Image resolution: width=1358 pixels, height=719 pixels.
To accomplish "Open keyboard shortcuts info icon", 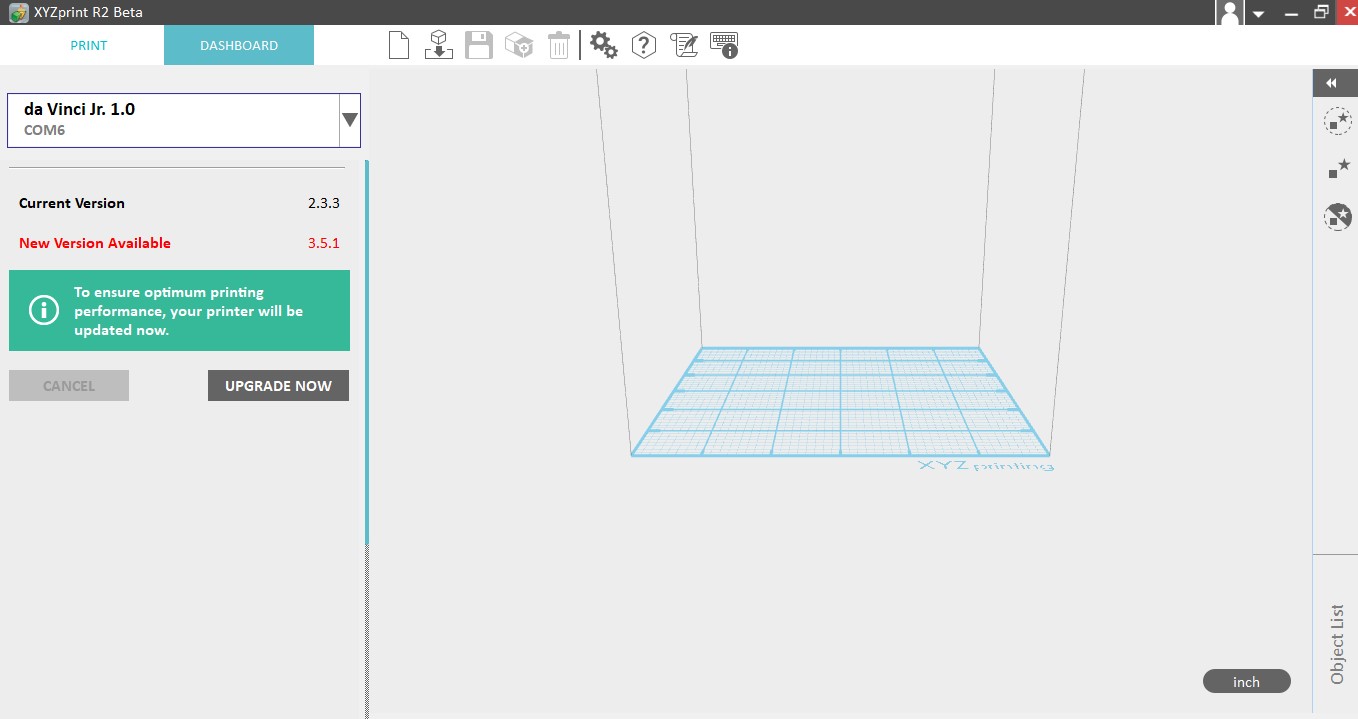I will click(724, 45).
